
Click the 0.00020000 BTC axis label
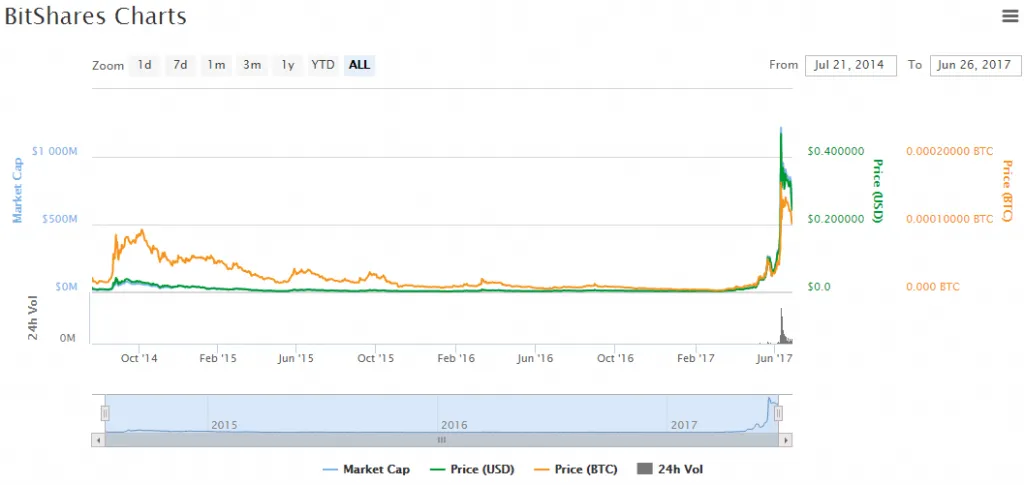pos(950,151)
